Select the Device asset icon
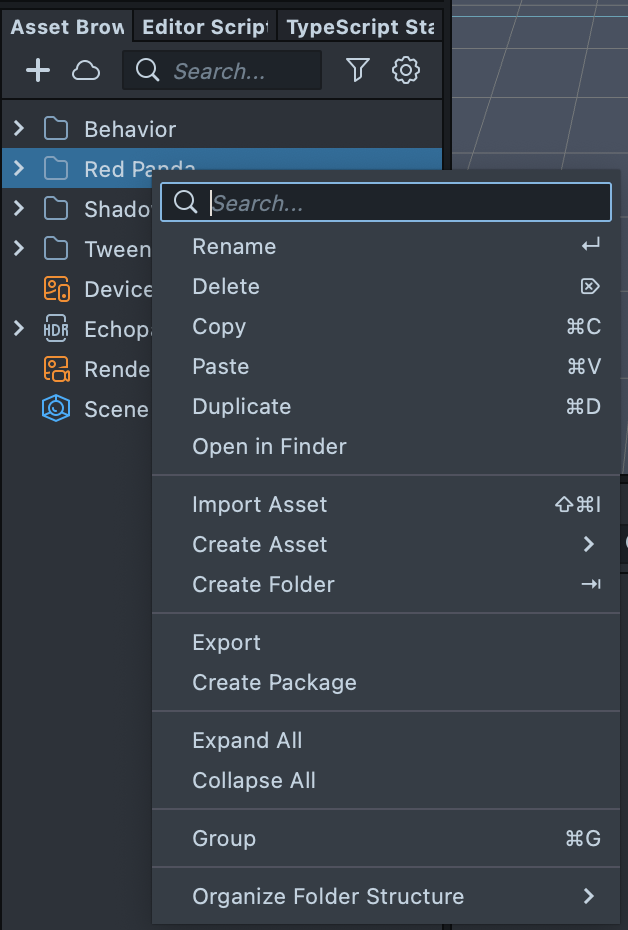The image size is (628, 930). pos(56,289)
